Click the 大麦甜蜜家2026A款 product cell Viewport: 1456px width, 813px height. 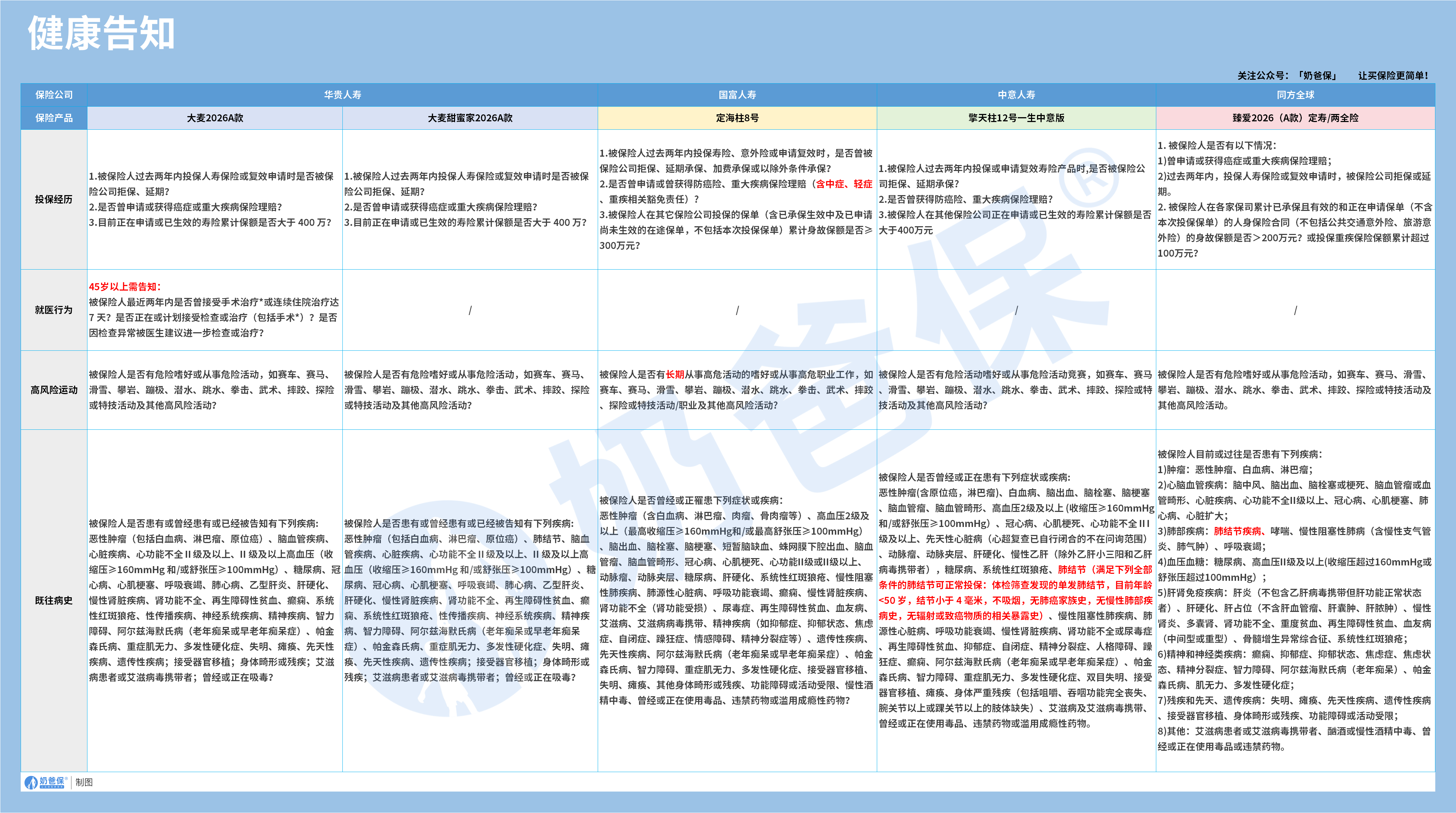tap(470, 118)
